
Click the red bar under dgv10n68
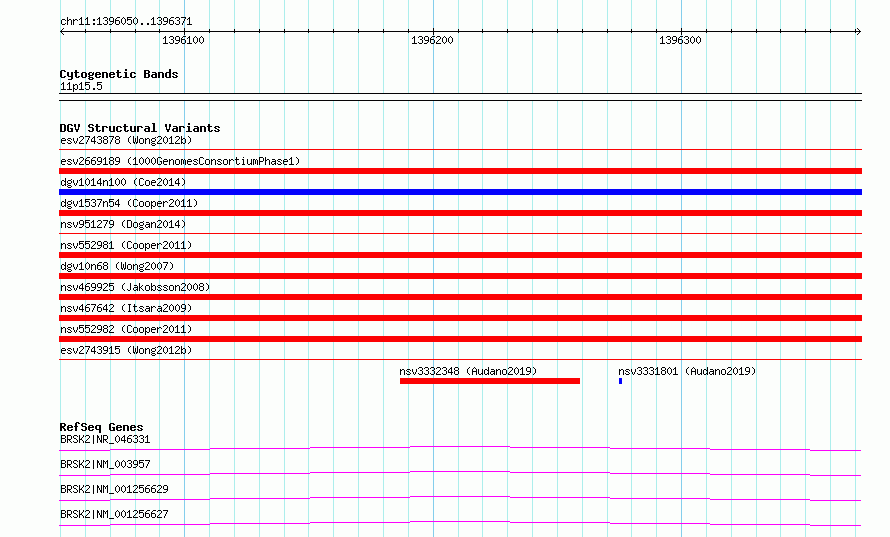(460, 276)
